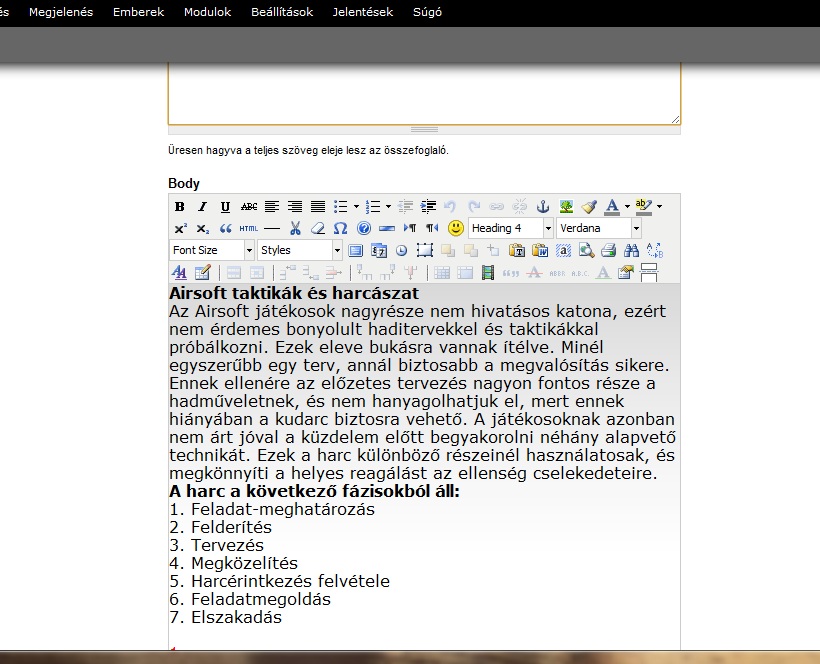Open the Súgó help menu
The width and height of the screenshot is (820, 664).
[x=427, y=12]
